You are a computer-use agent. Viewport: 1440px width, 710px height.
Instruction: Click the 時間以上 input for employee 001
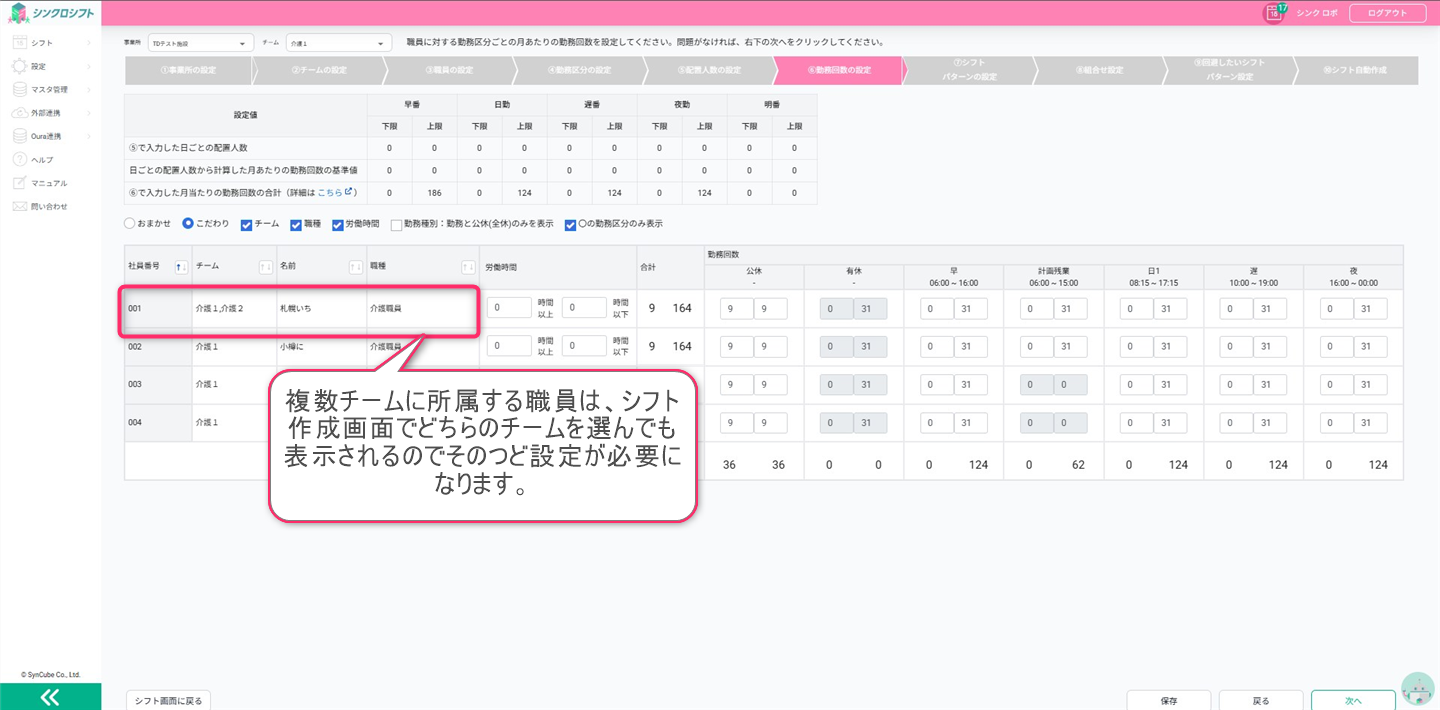point(509,308)
